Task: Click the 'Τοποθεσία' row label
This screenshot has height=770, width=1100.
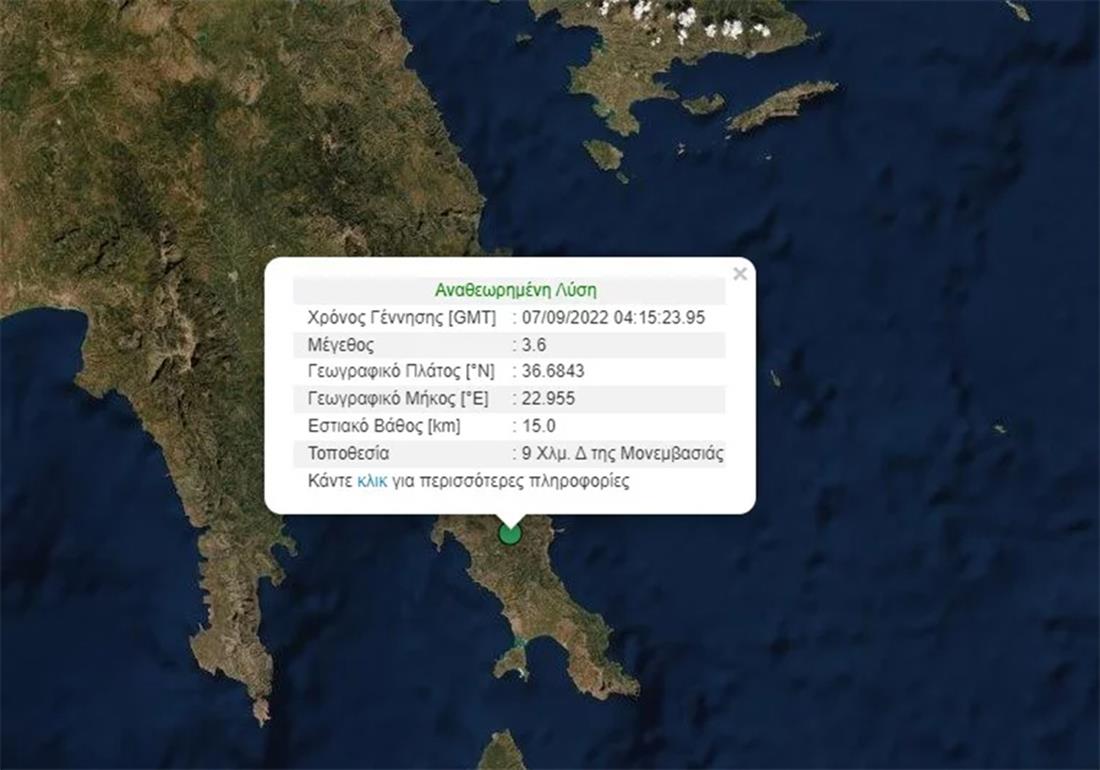Action: point(348,453)
